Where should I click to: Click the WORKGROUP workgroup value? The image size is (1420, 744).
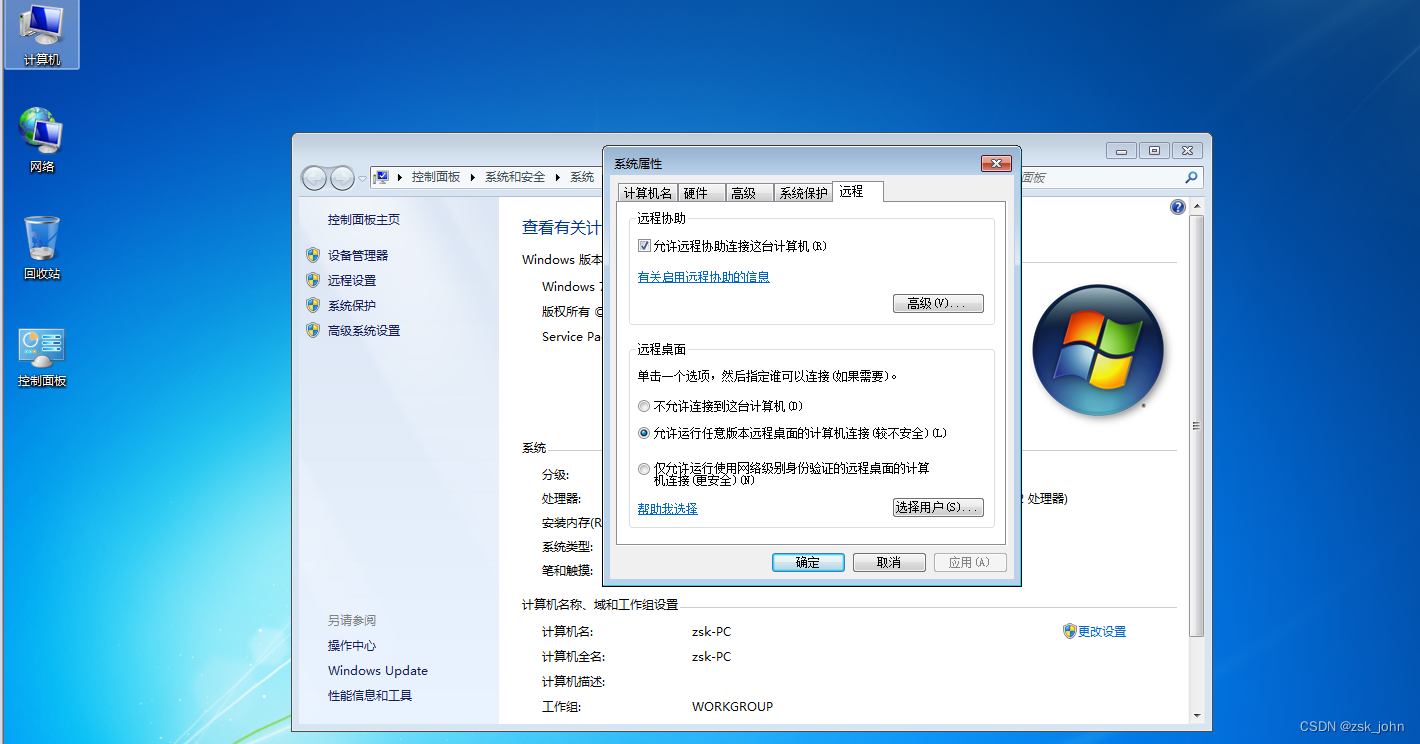coord(732,706)
